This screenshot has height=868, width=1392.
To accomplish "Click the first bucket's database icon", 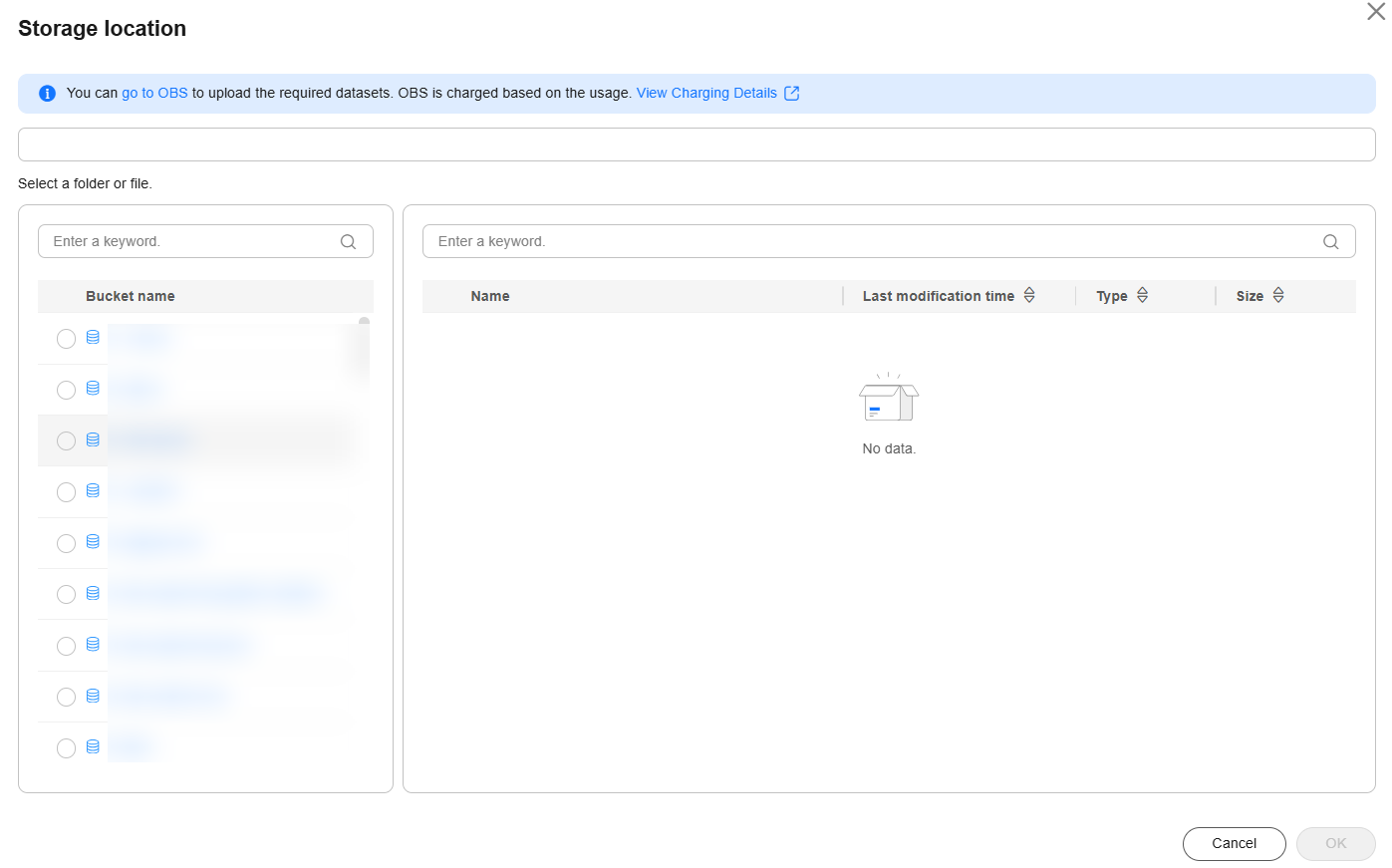I will (x=93, y=338).
